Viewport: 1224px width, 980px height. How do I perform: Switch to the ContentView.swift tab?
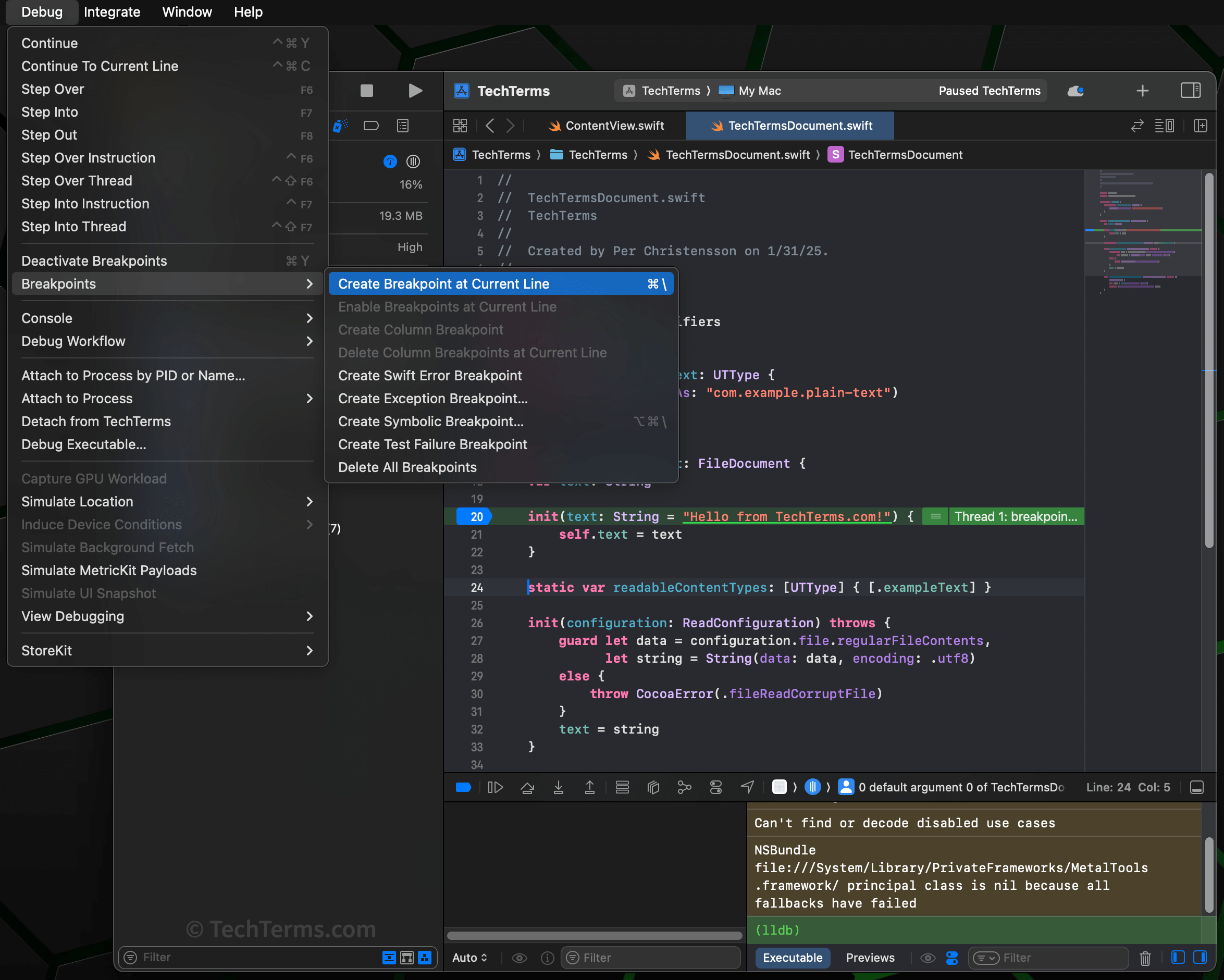(x=606, y=126)
